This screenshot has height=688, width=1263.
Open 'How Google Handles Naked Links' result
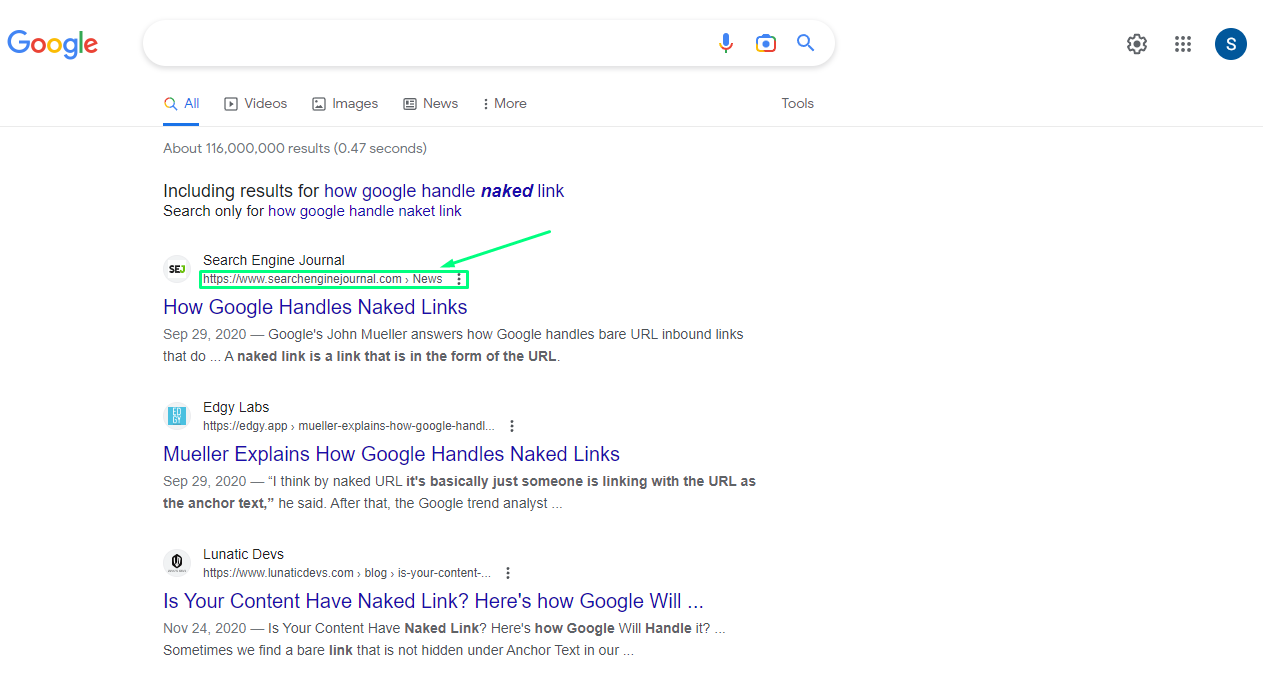[x=315, y=307]
